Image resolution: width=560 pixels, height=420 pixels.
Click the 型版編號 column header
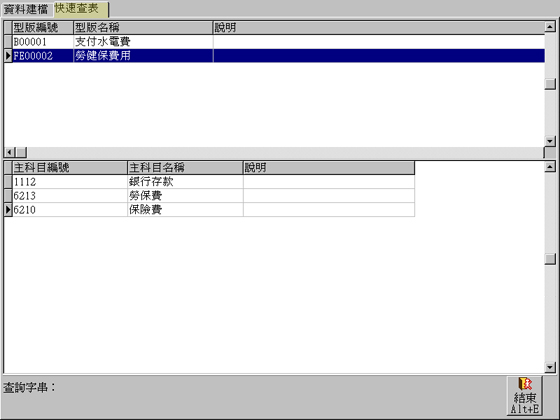43,28
